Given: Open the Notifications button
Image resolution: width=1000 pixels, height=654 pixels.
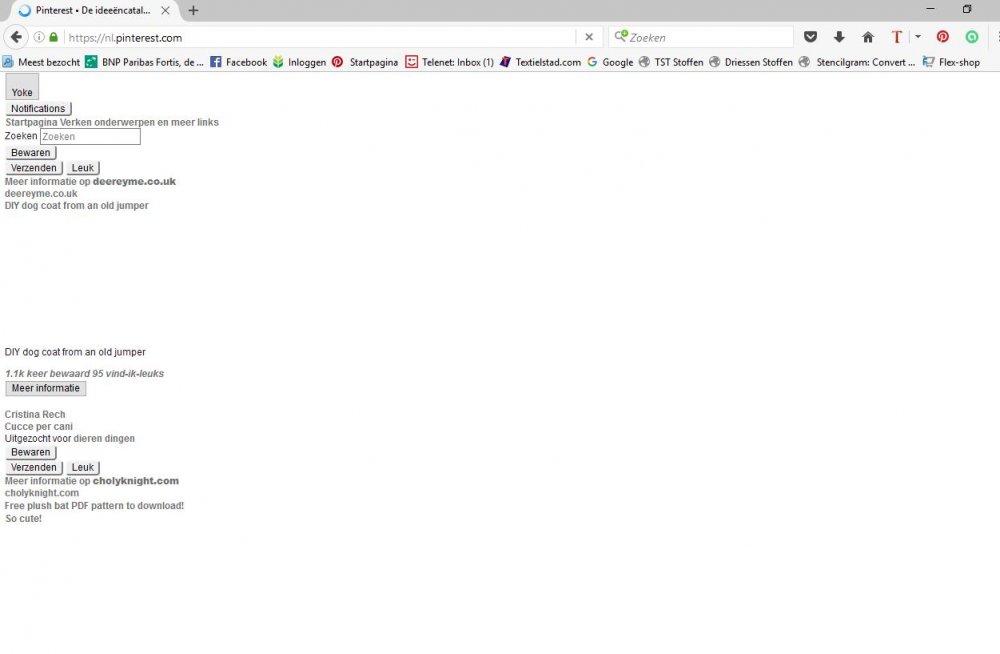Looking at the screenshot, I should (38, 108).
